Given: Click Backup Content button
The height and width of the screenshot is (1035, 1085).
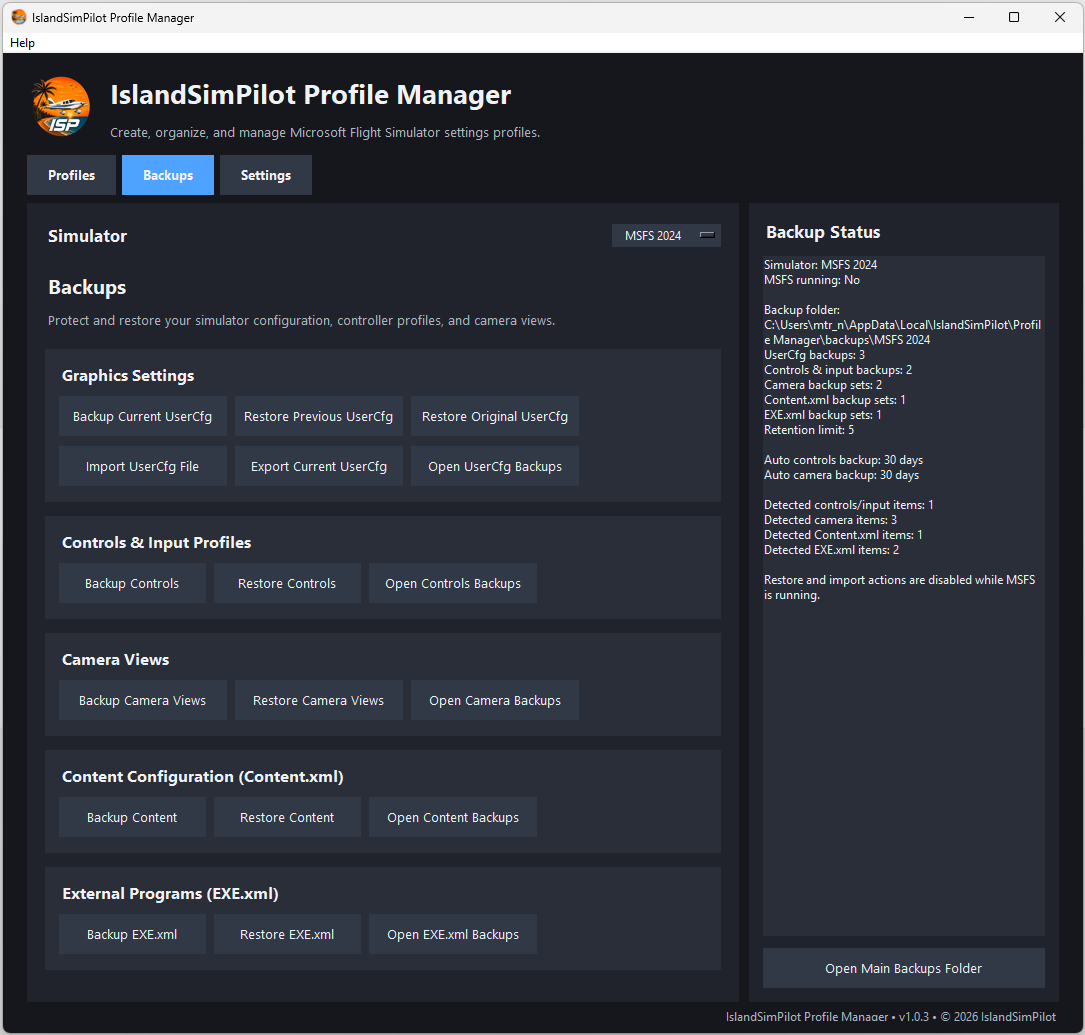Looking at the screenshot, I should click(x=132, y=817).
